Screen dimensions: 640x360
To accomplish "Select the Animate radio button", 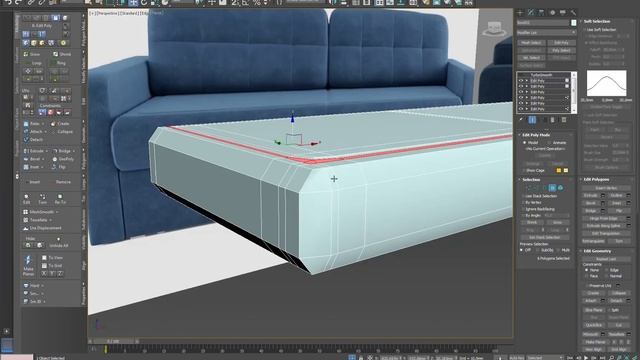I will tap(549, 142).
